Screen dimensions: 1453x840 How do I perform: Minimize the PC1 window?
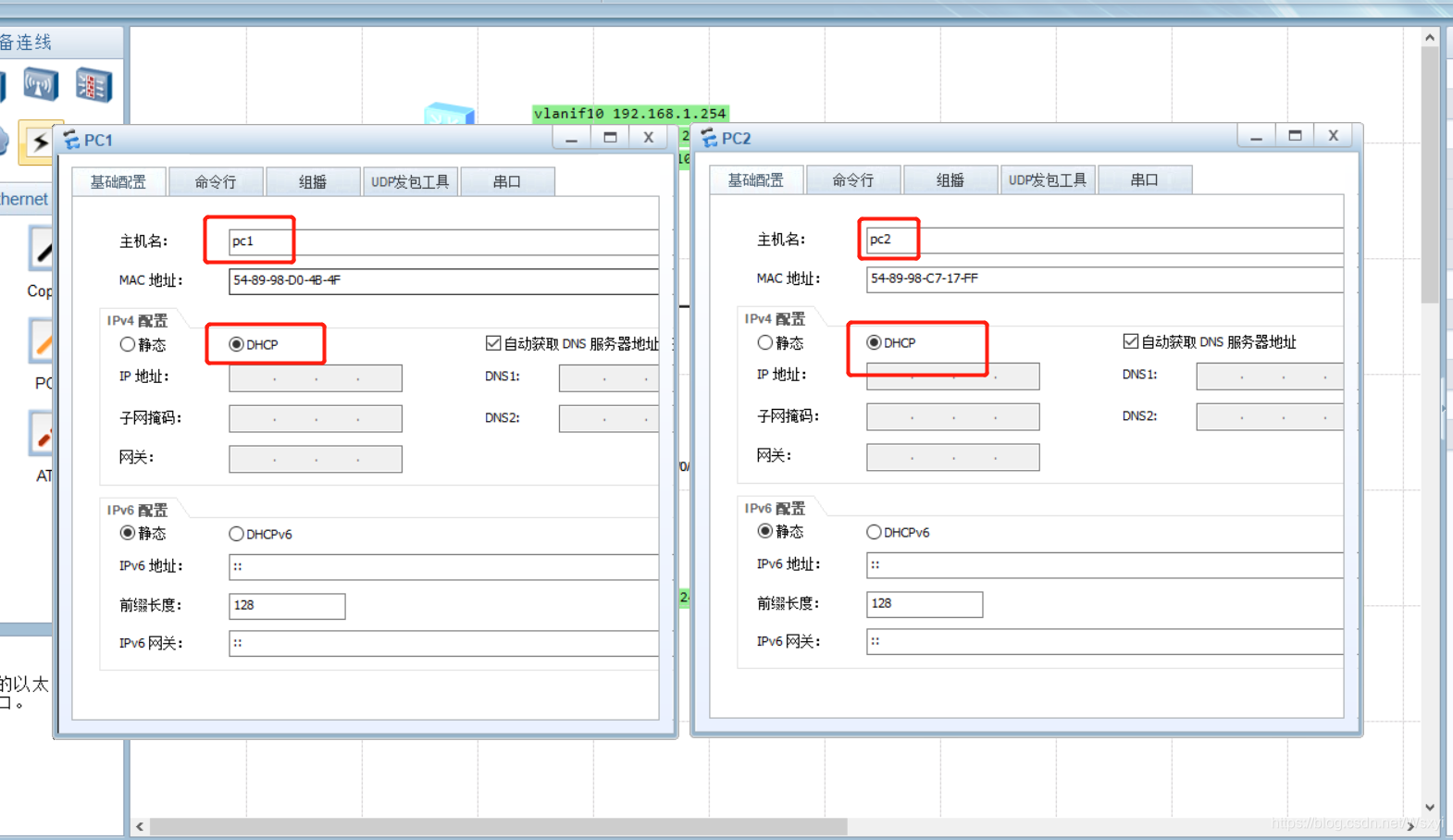(x=571, y=138)
